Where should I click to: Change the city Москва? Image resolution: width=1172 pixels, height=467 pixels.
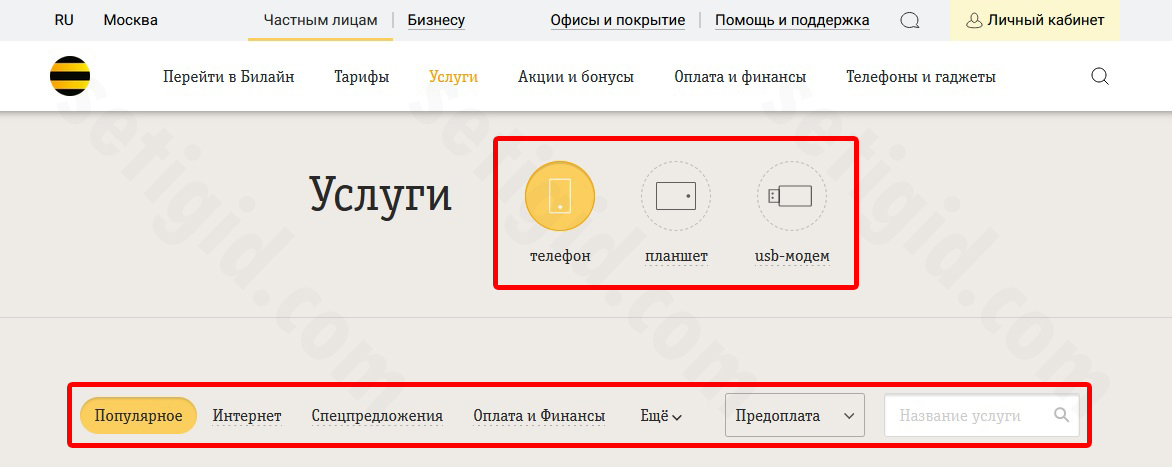pos(130,20)
